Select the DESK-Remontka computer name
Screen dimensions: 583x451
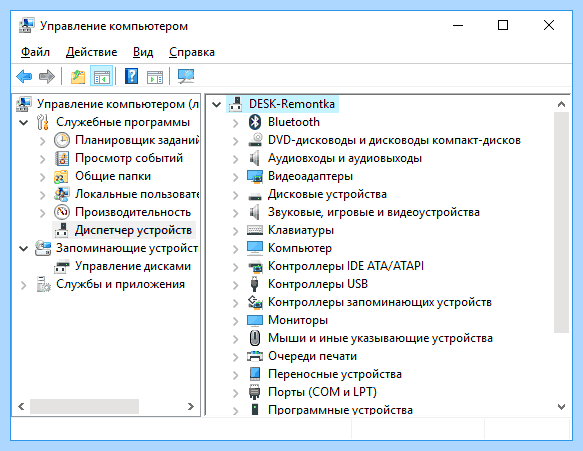point(292,104)
